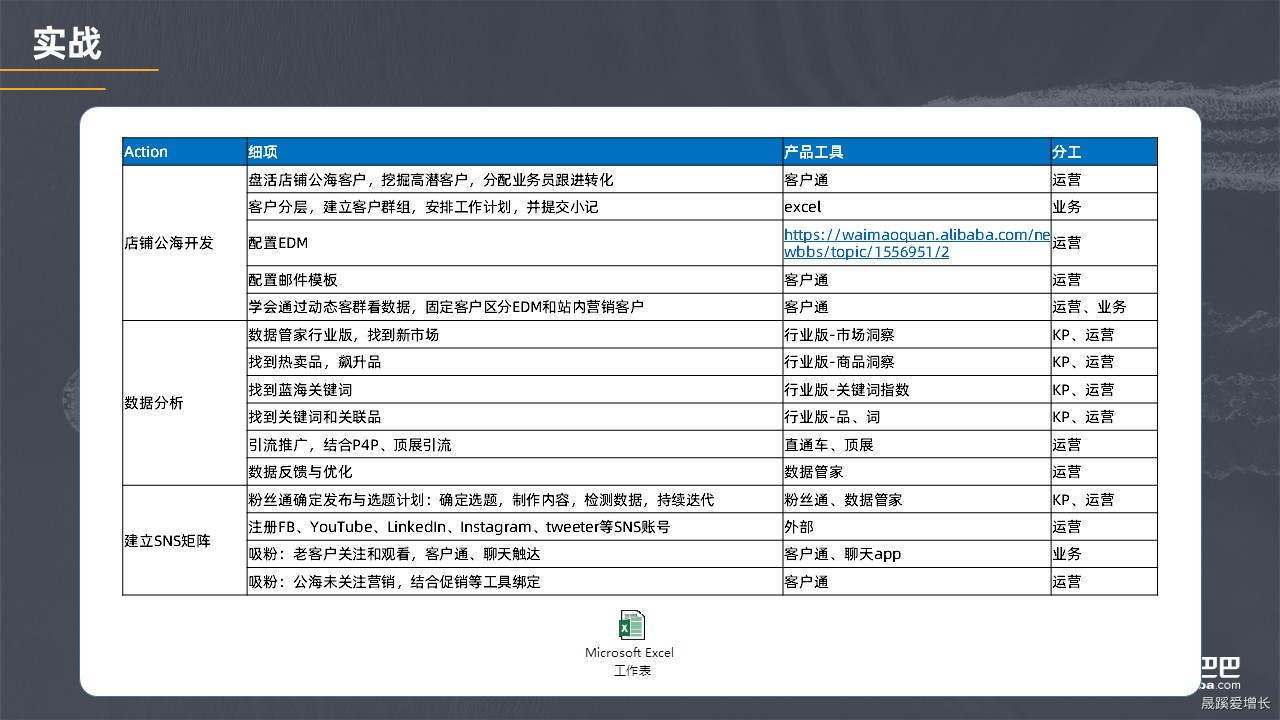This screenshot has width=1280, height=720.
Task: Open the embedded Microsoft Excel worksheet icon
Action: (631, 625)
